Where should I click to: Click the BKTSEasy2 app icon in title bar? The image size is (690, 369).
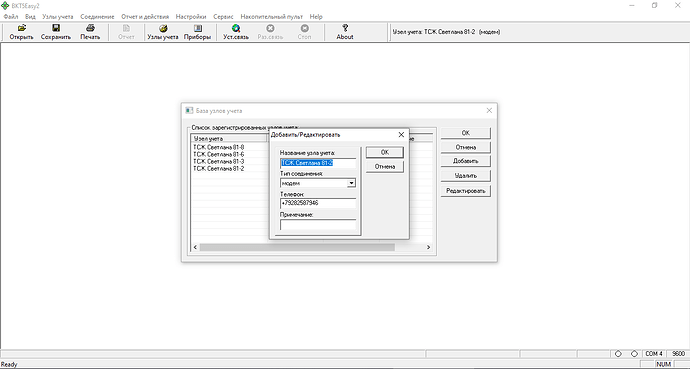coord(5,6)
